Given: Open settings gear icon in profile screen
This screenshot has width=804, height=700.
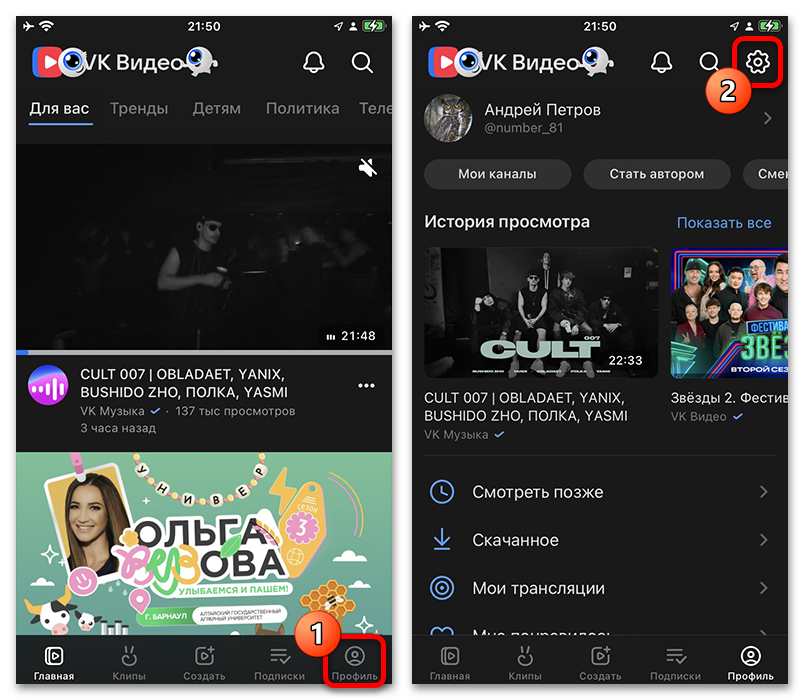Looking at the screenshot, I should [x=757, y=63].
